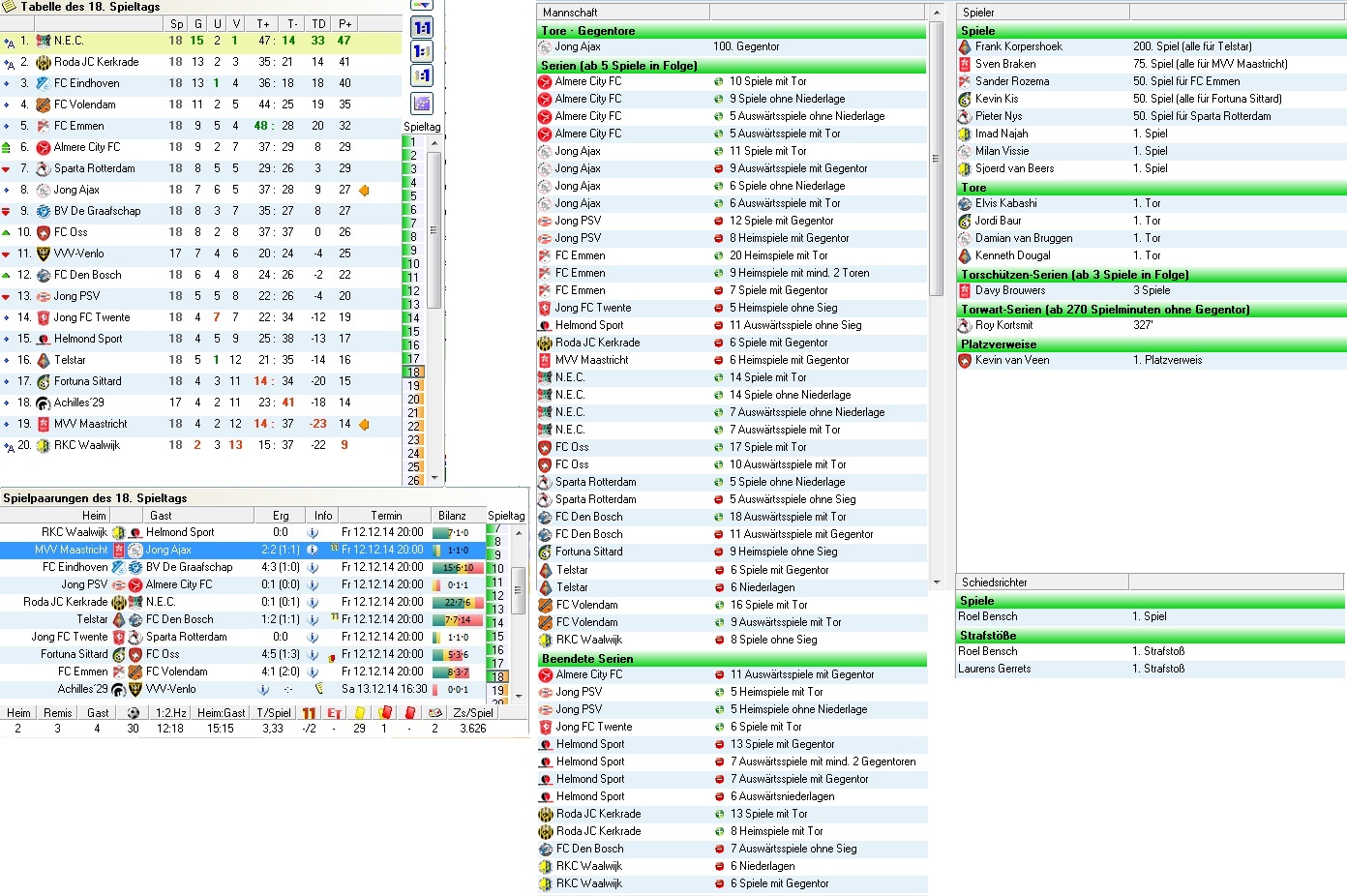The height and width of the screenshot is (896, 1347).
Task: Toggle the home-only 1:1 table button
Action: click(x=422, y=52)
